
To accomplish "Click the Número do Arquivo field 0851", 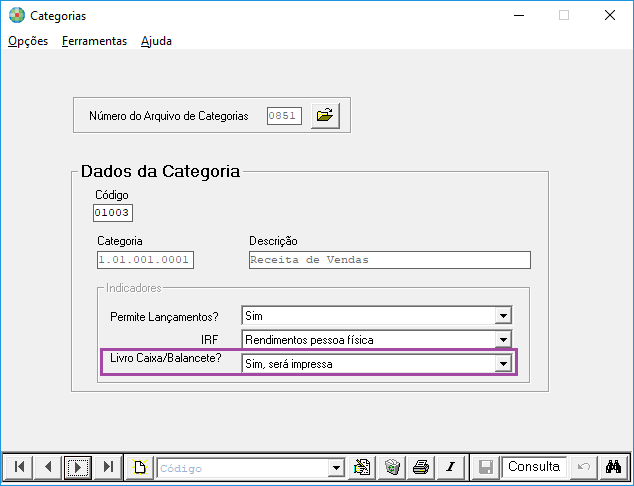I will click(x=284, y=116).
